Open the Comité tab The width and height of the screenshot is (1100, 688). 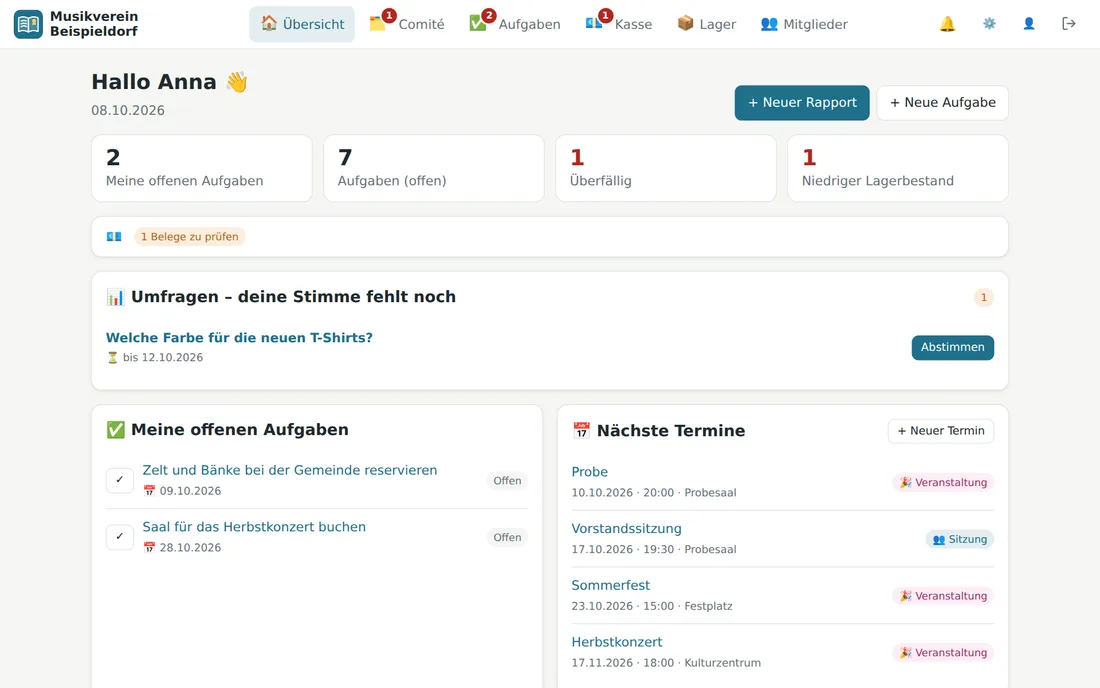(x=407, y=24)
